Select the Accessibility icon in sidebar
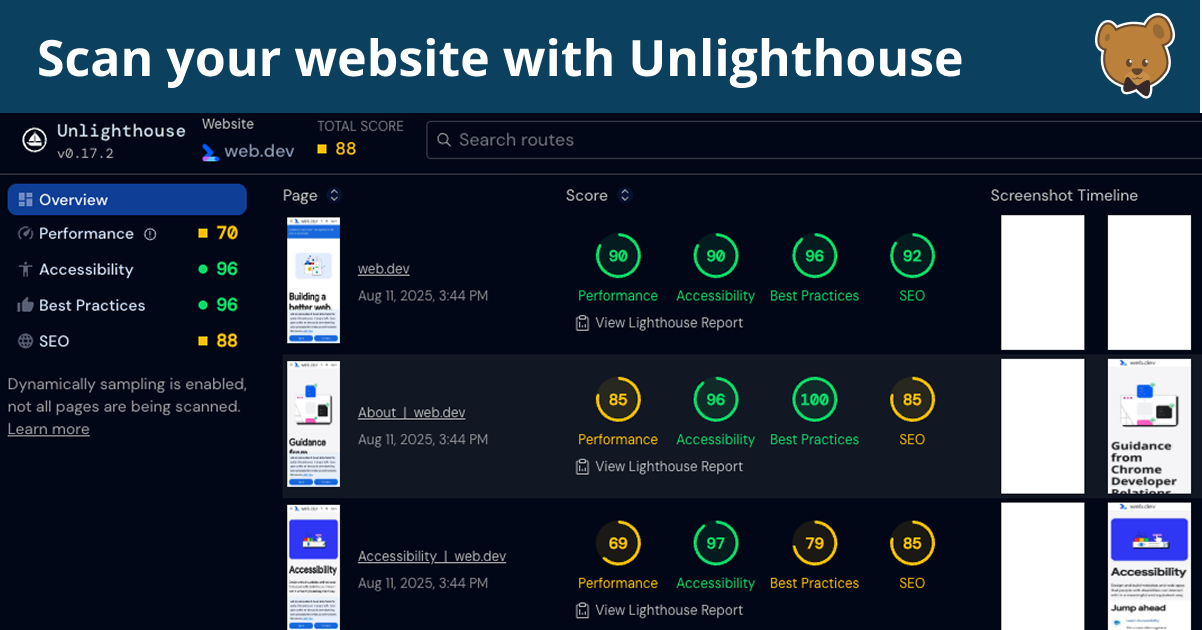This screenshot has width=1202, height=630. [x=23, y=269]
